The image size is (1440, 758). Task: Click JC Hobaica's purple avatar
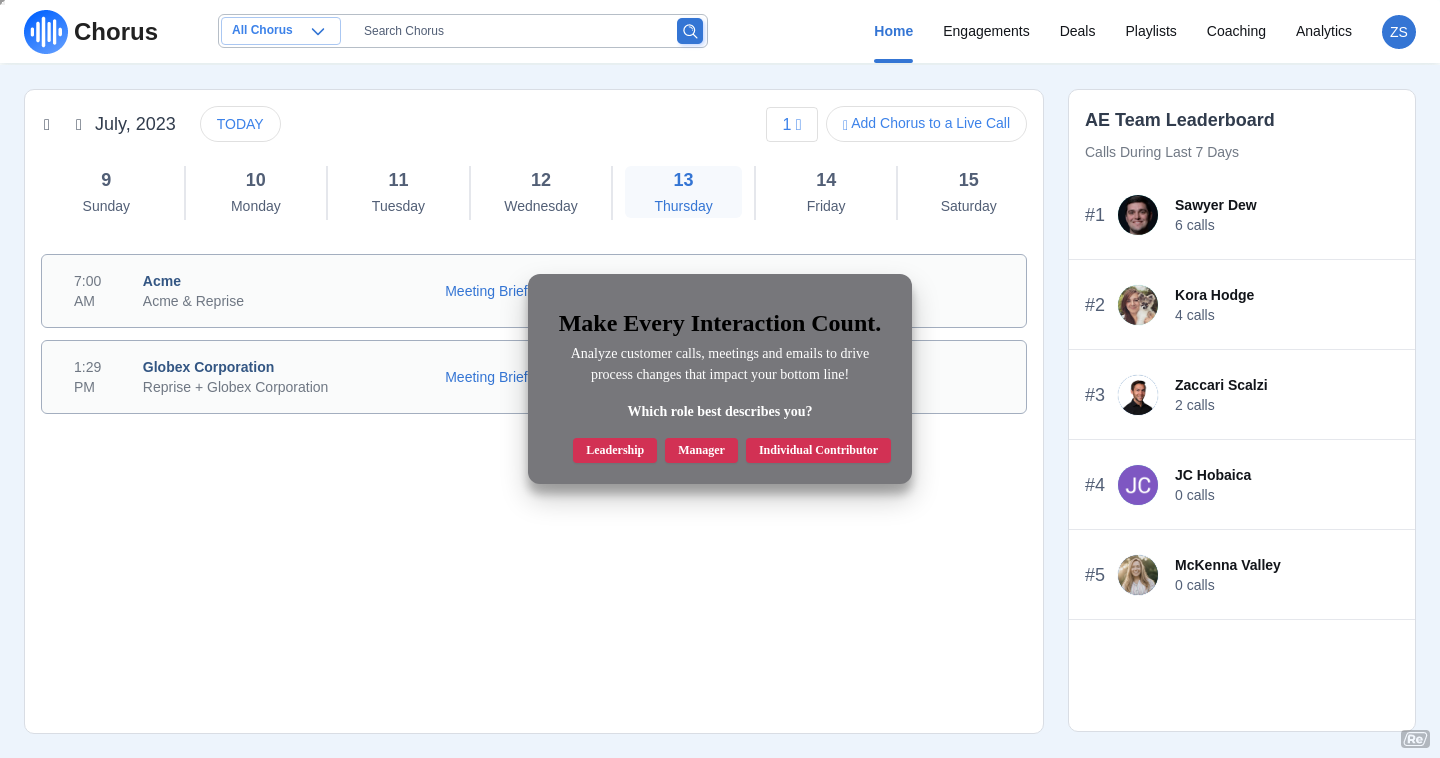coord(1137,485)
